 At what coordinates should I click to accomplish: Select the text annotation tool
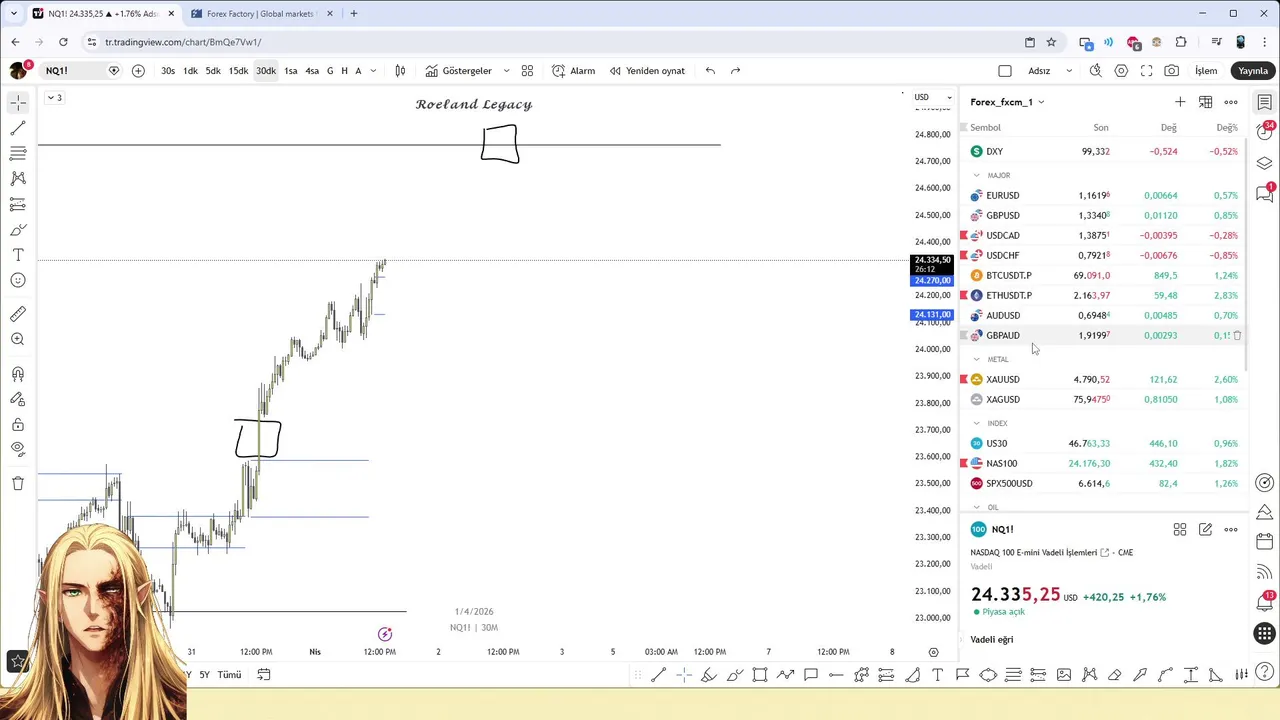(x=18, y=255)
